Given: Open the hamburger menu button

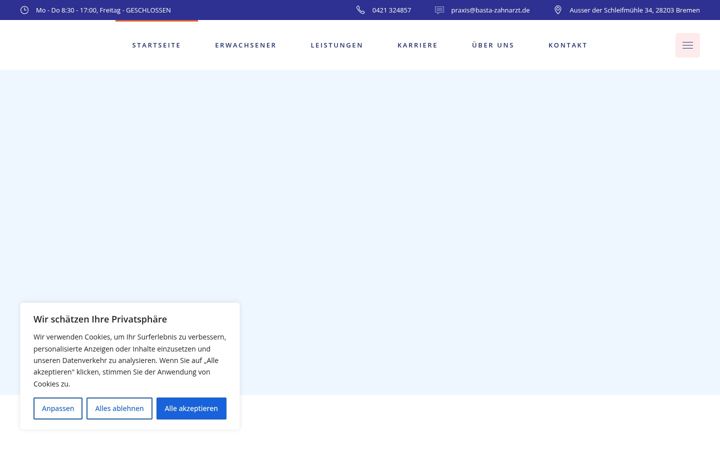Looking at the screenshot, I should [687, 45].
